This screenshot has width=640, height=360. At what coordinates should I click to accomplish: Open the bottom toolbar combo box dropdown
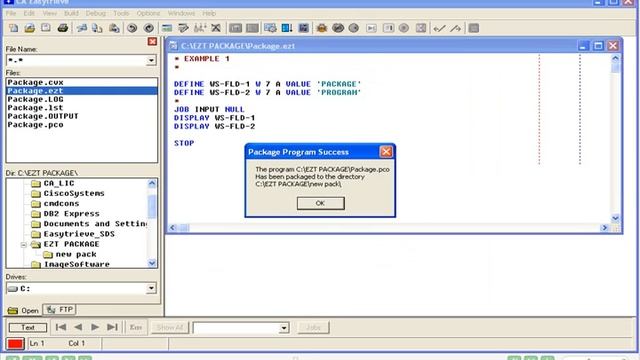284,328
